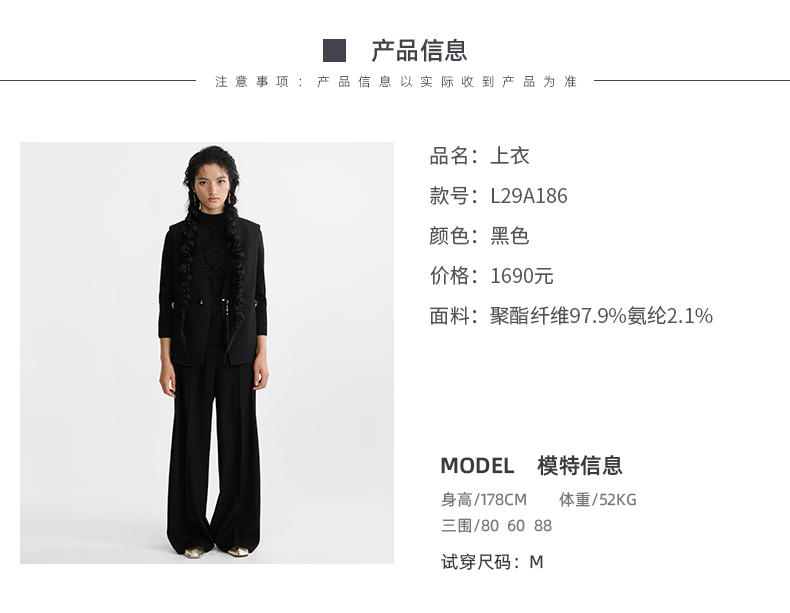Click the style number L29A186

[529, 196]
